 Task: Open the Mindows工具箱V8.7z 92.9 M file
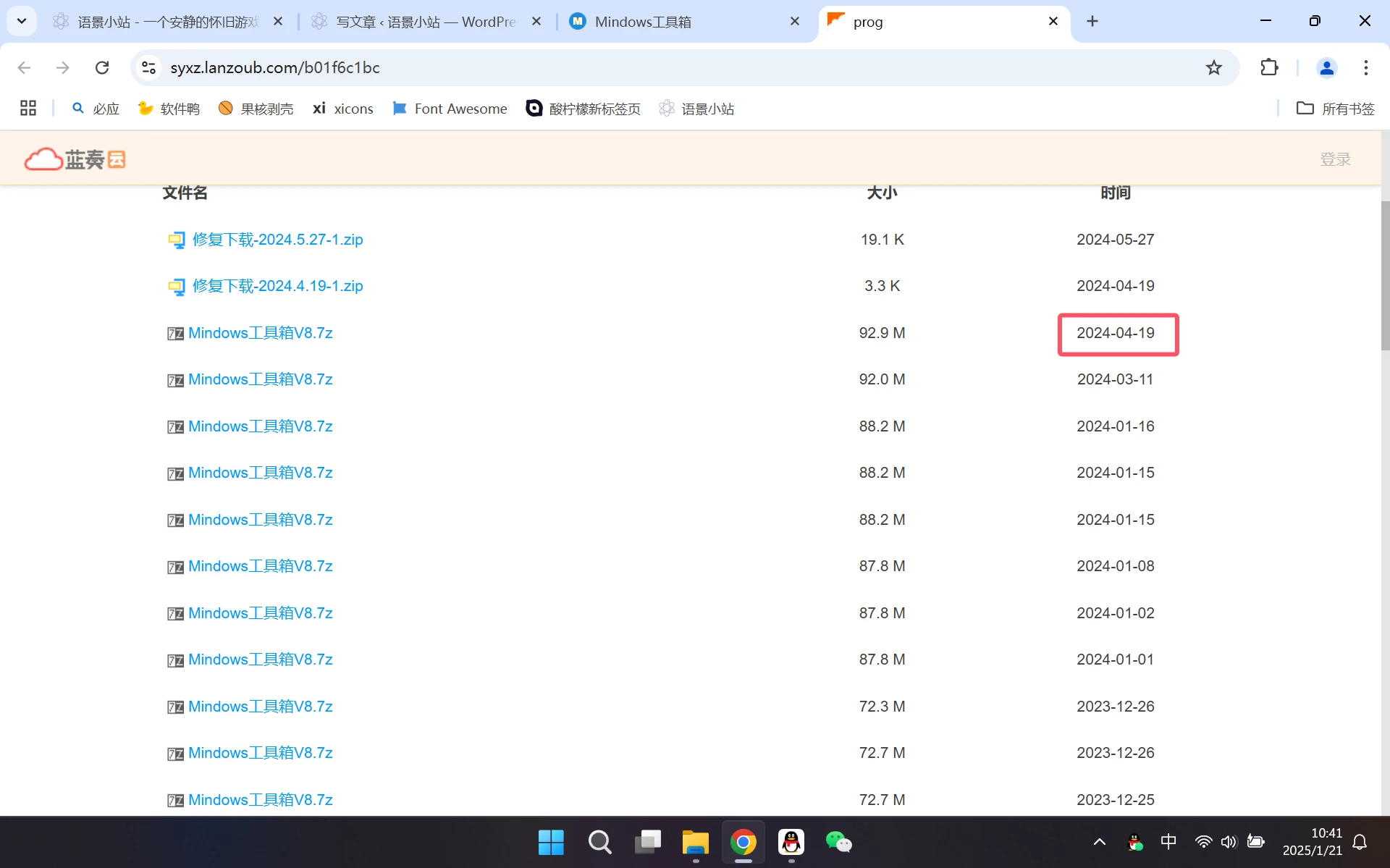(x=260, y=333)
